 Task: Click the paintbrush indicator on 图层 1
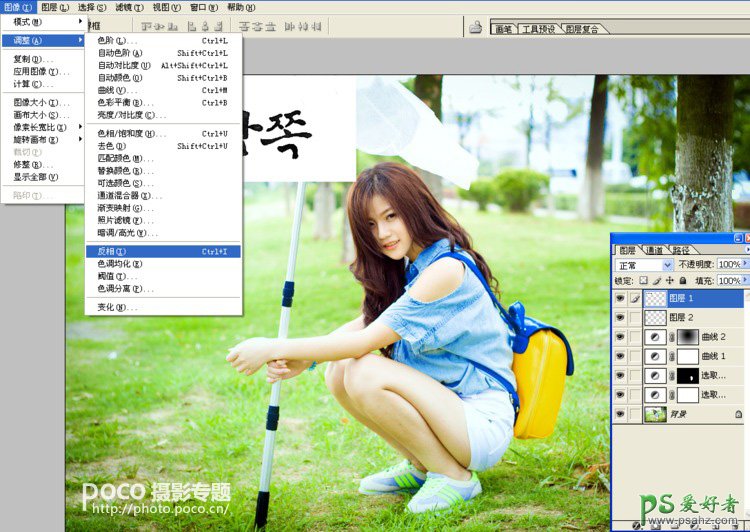click(x=635, y=298)
